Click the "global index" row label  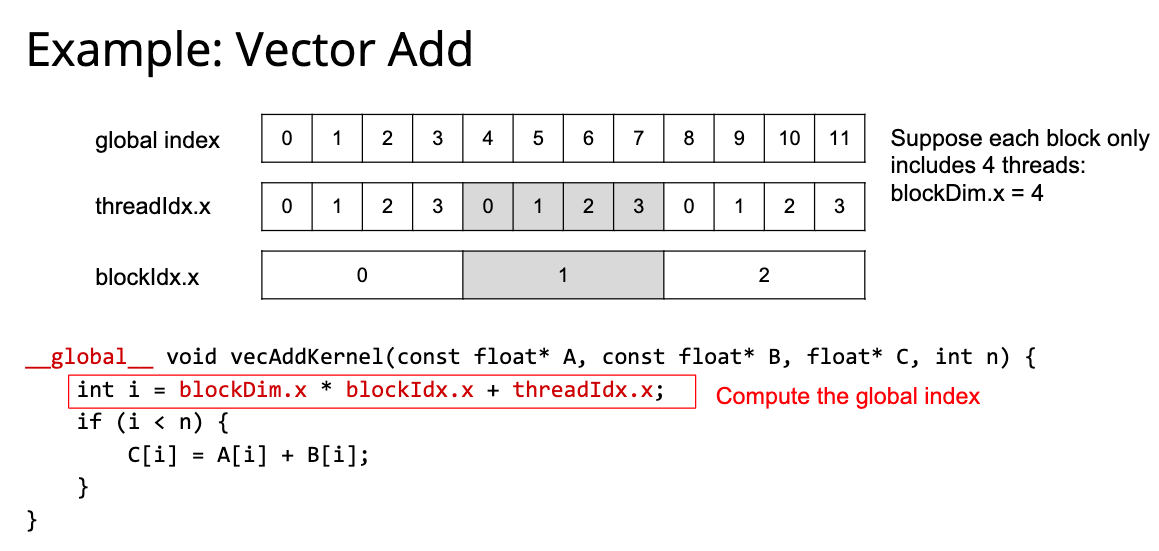coord(157,141)
